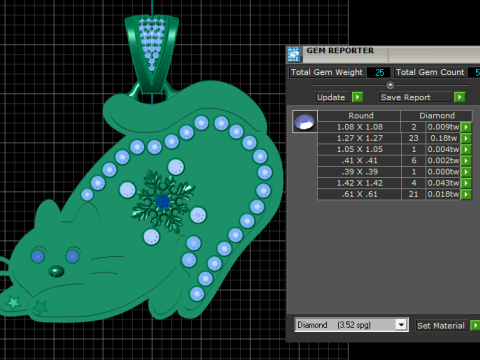
Task: Click the 0.002tw weight cell
Action: click(443, 161)
